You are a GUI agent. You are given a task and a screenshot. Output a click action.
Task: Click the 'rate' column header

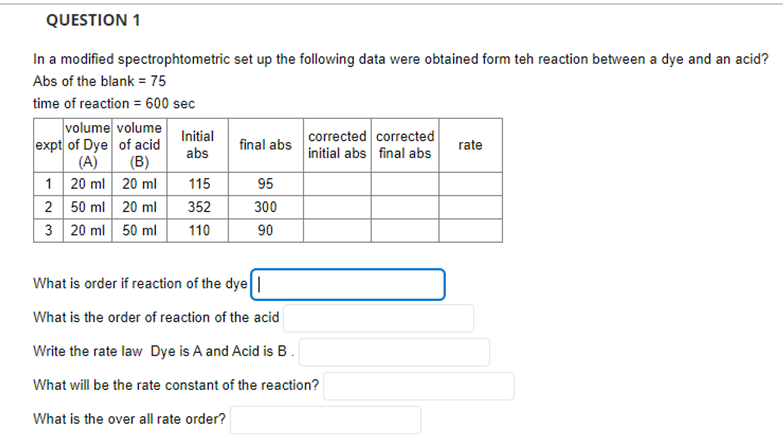470,145
